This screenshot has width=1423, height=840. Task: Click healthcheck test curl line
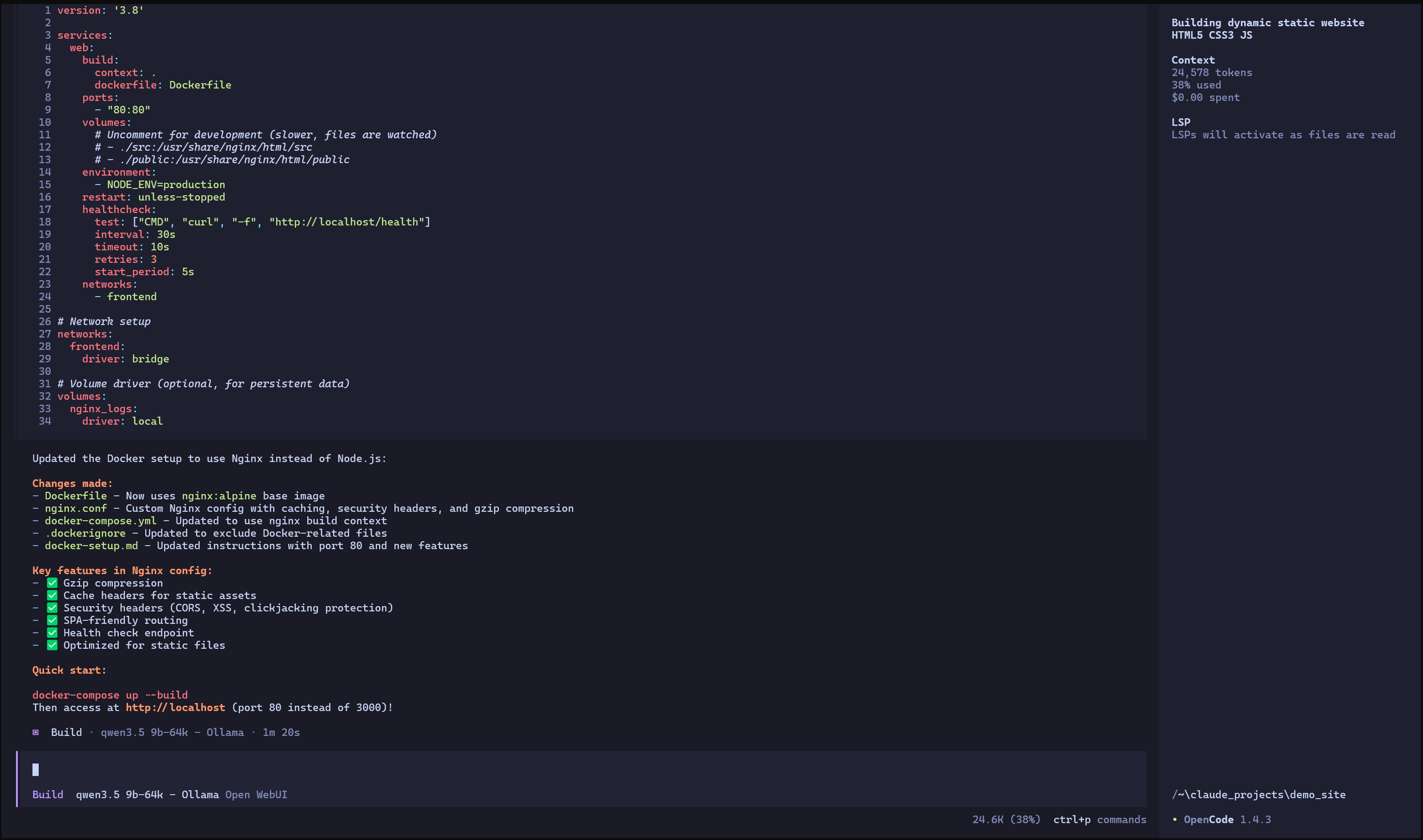click(263, 222)
